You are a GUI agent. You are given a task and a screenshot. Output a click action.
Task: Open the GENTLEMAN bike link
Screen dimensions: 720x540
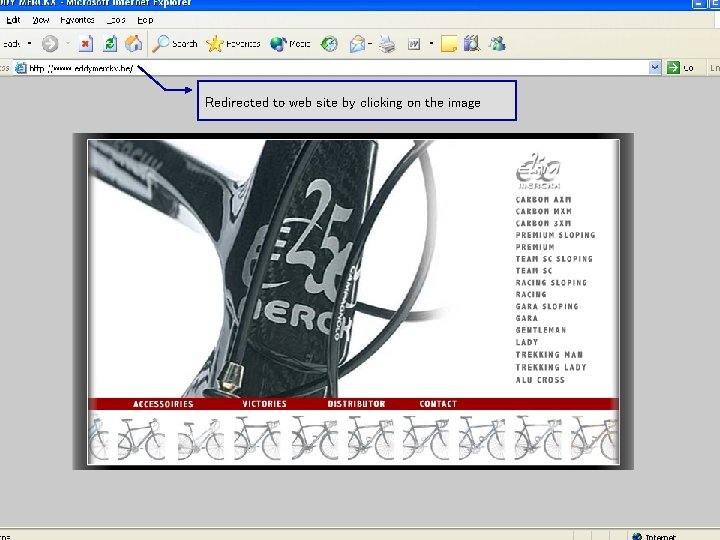[x=541, y=330]
